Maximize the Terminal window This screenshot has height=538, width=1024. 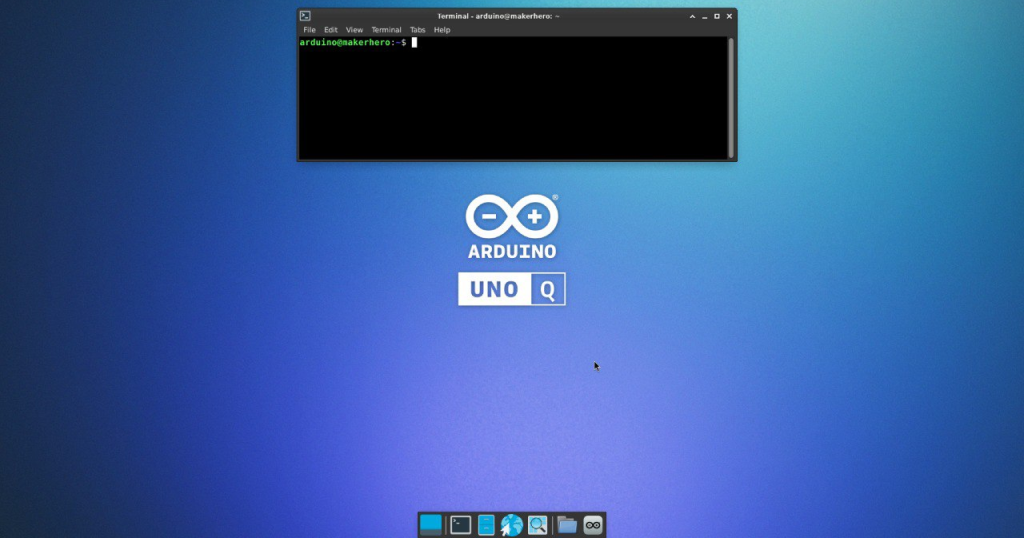pyautogui.click(x=716, y=16)
